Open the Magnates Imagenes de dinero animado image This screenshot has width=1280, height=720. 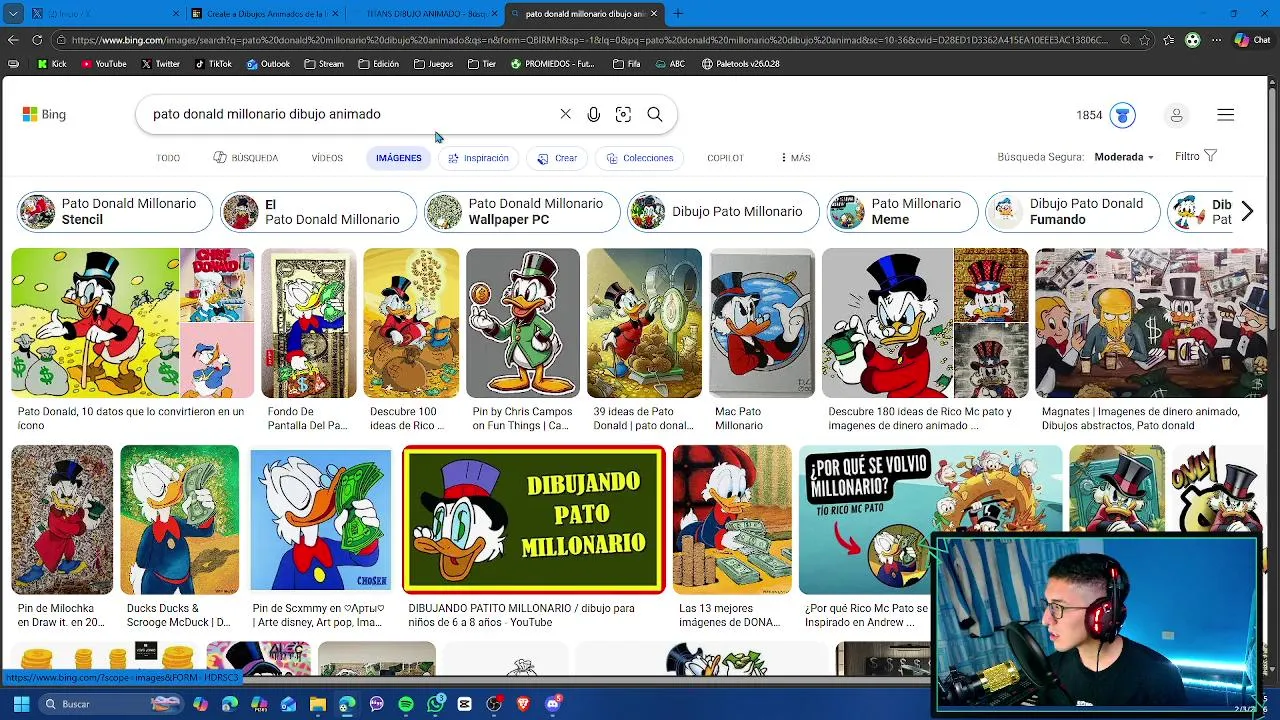(x=1151, y=323)
